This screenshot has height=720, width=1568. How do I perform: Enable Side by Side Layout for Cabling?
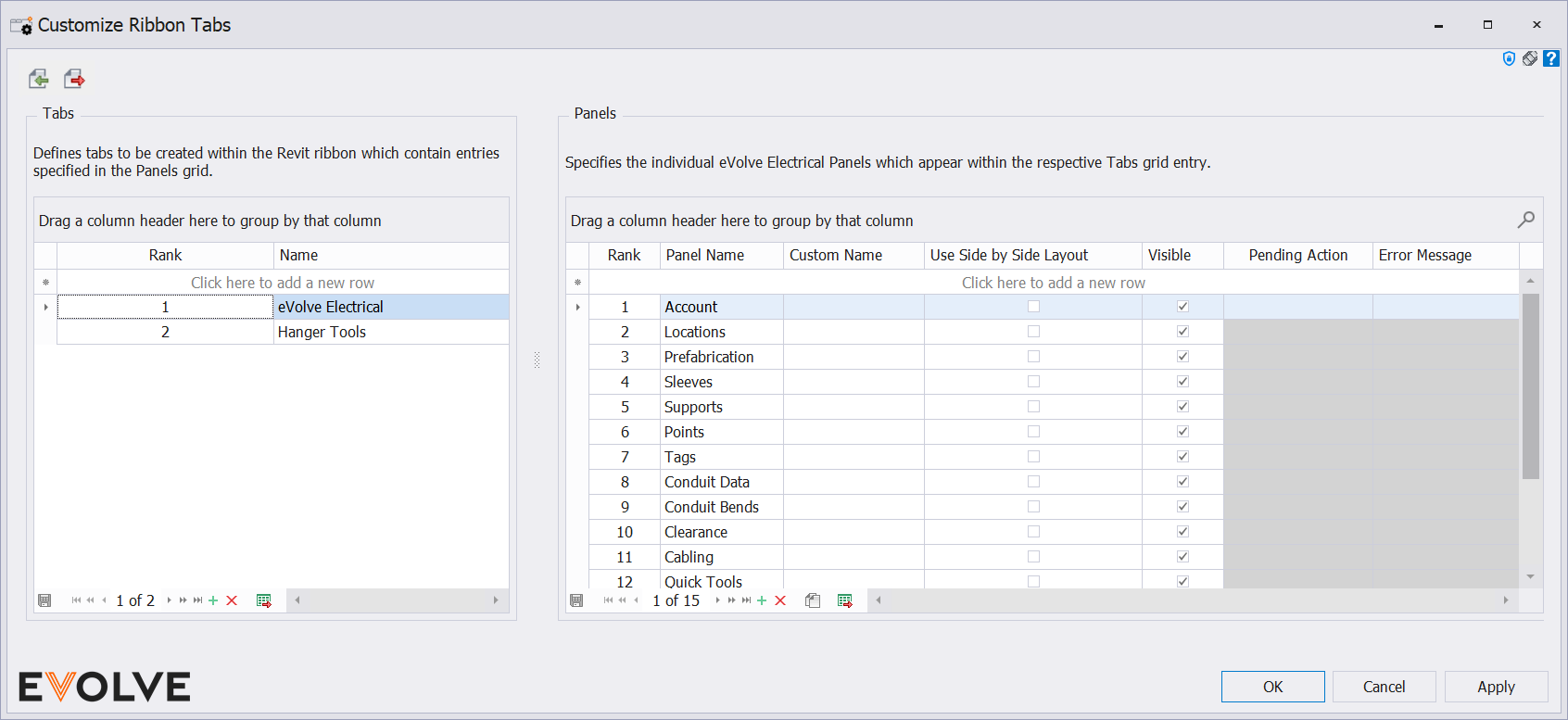[1033, 557]
